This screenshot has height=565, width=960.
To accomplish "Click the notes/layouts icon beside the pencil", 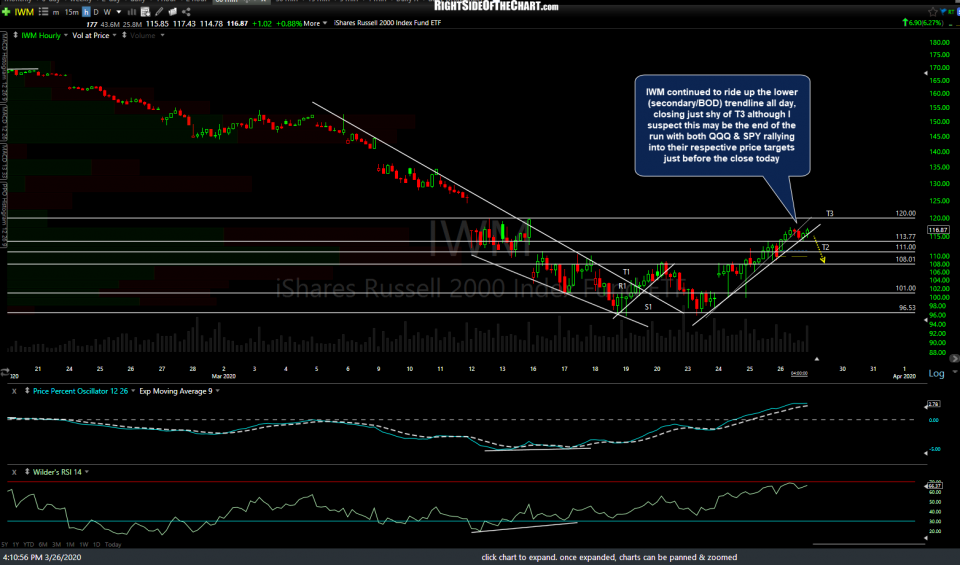I will tap(173, 12).
